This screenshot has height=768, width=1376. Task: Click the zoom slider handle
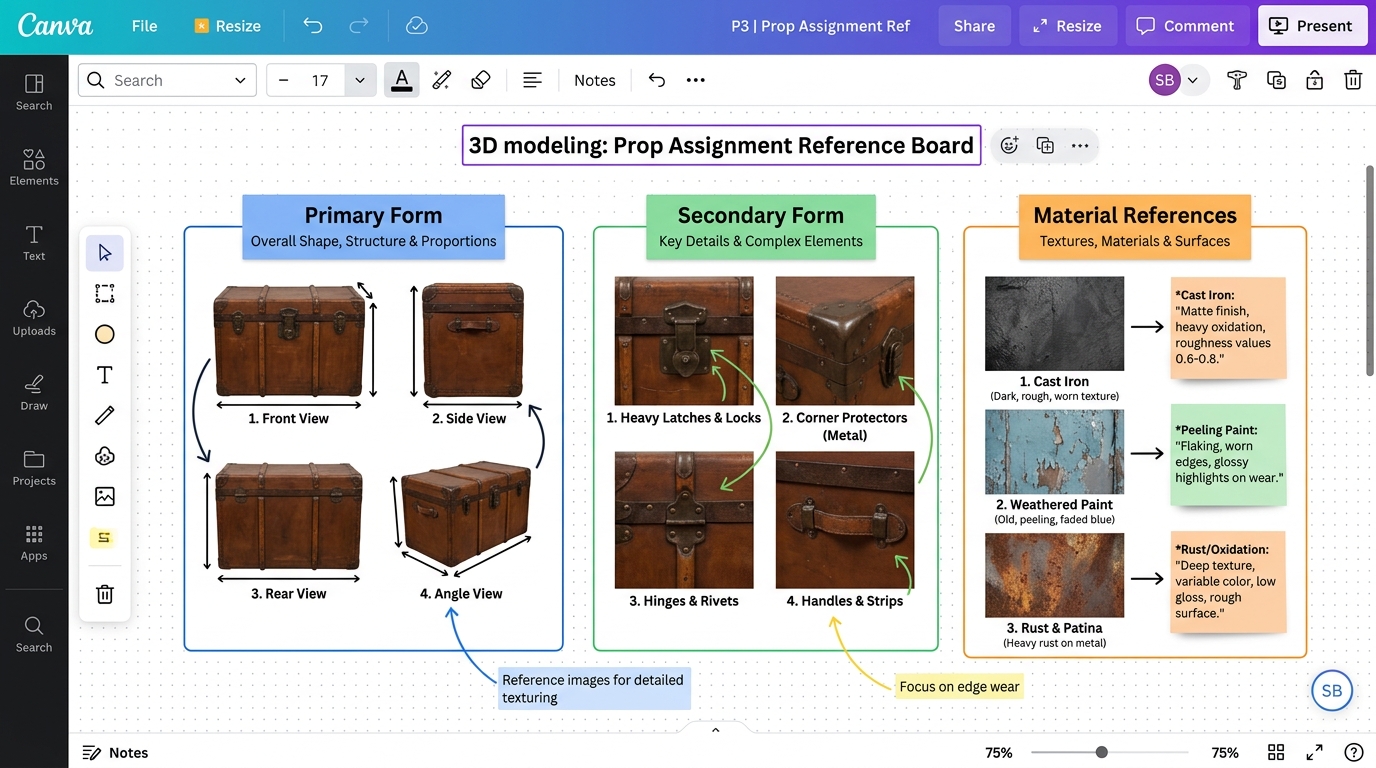click(1101, 752)
